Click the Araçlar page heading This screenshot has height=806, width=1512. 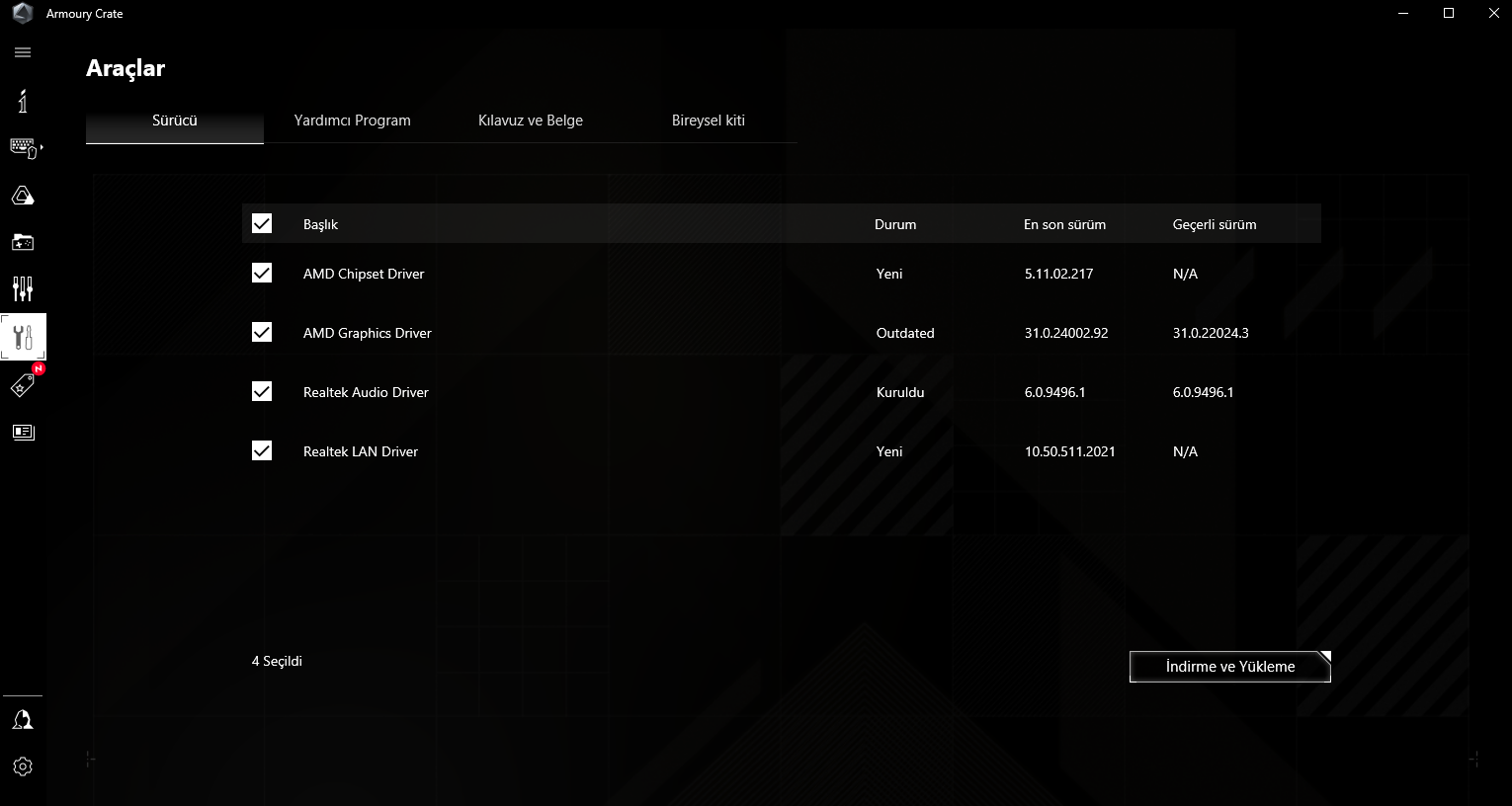[126, 68]
